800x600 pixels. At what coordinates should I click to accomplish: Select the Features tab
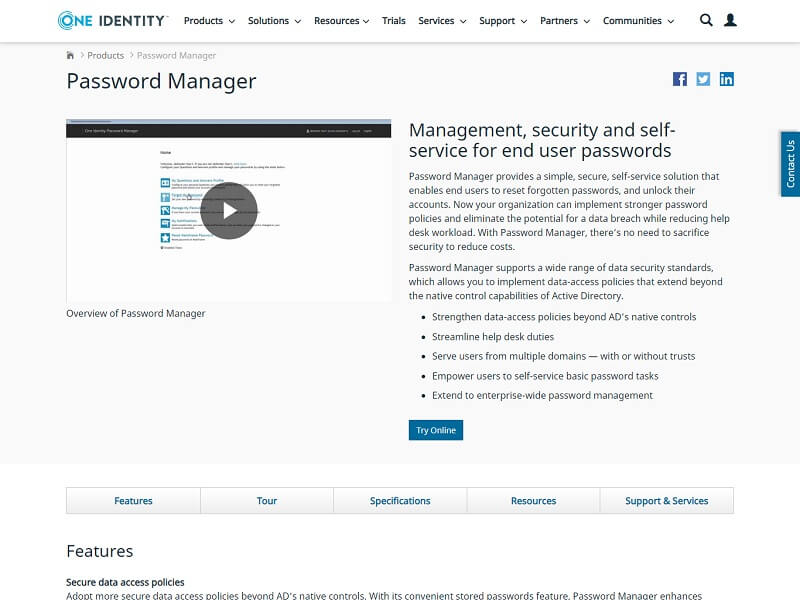(x=133, y=501)
